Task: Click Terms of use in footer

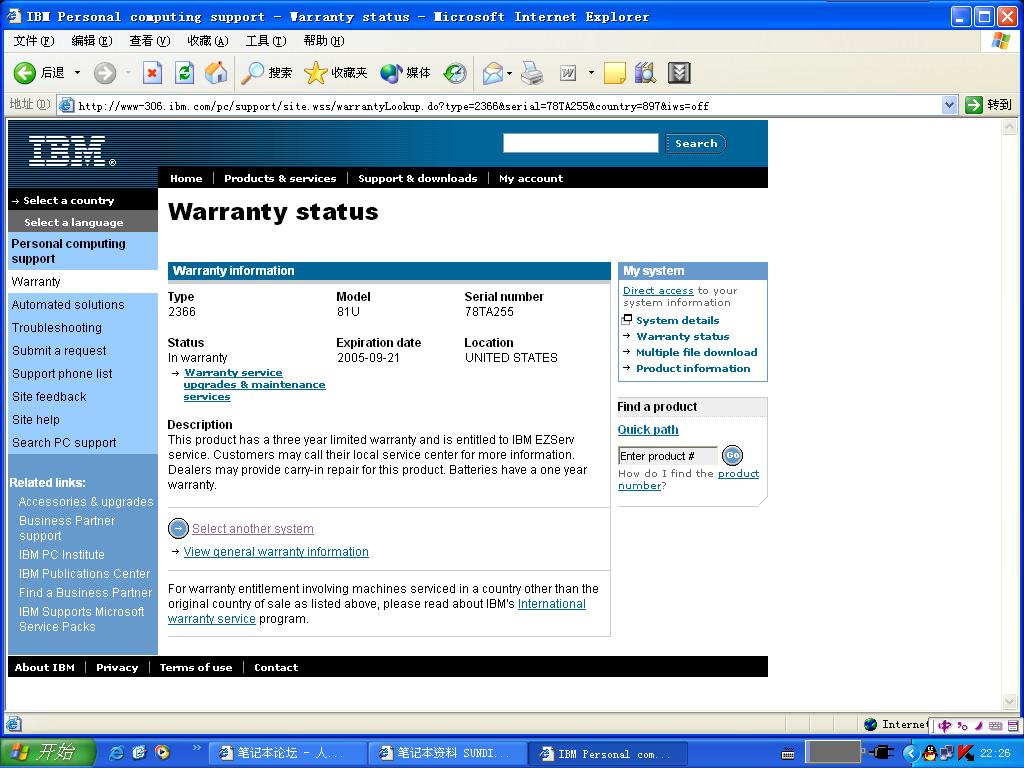Action: pyautogui.click(x=196, y=667)
